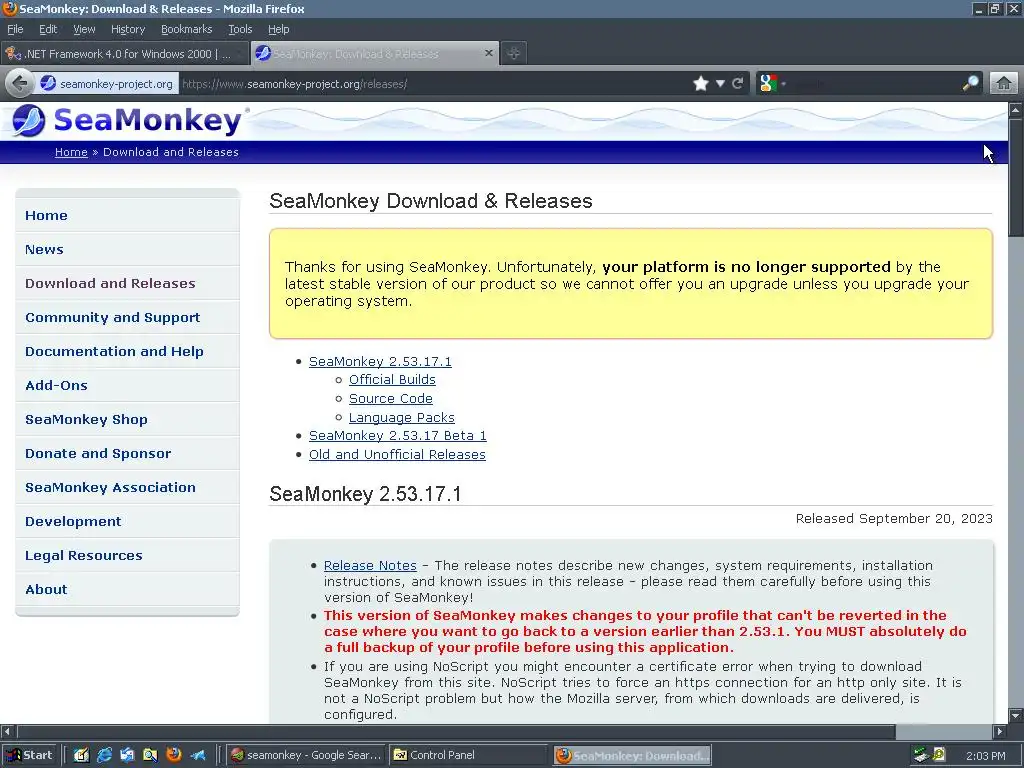
Task: Click the vertical scrollbar up arrow
Action: pyautogui.click(x=1016, y=110)
